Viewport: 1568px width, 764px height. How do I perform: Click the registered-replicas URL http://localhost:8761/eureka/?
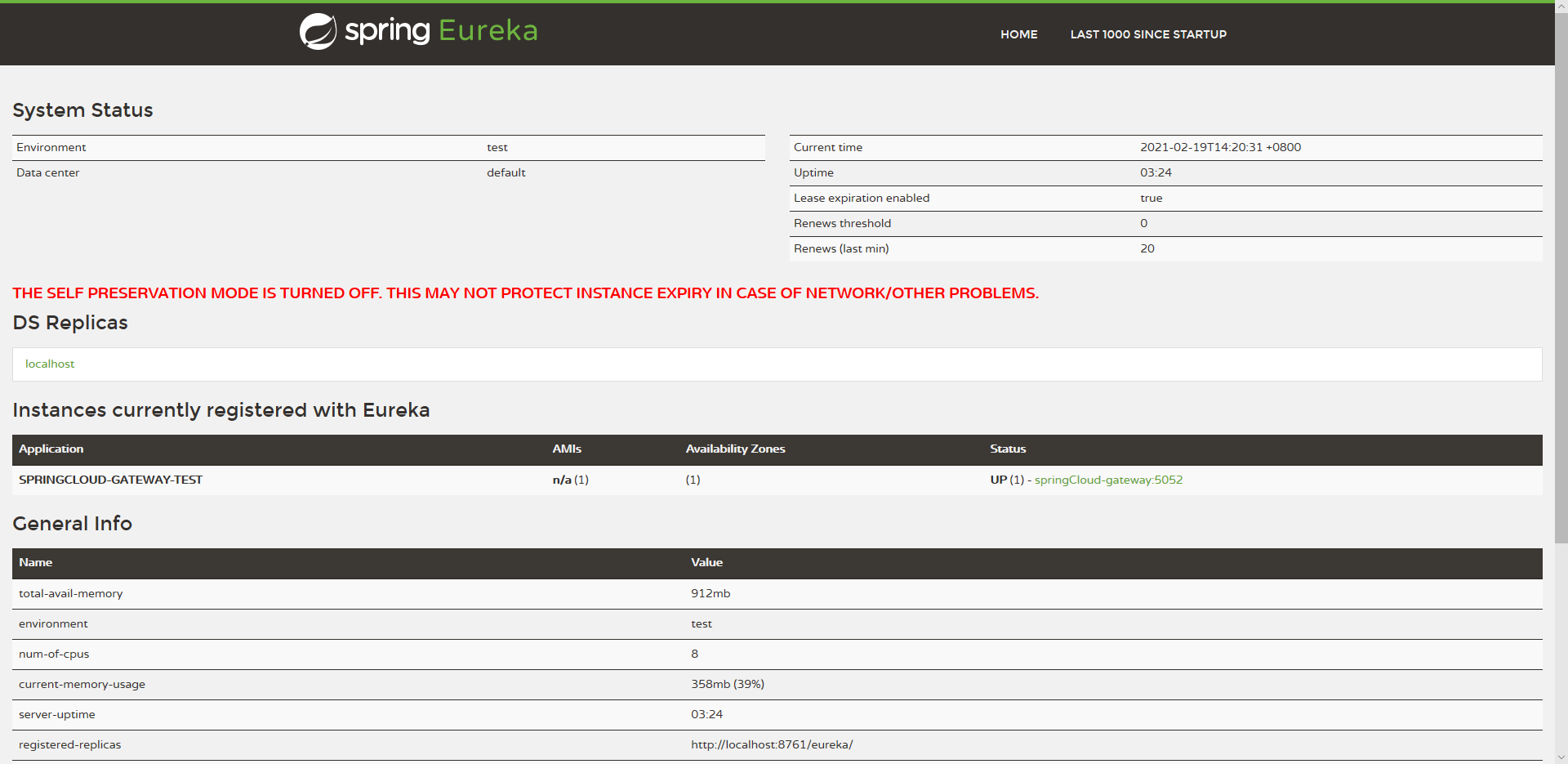[x=772, y=744]
